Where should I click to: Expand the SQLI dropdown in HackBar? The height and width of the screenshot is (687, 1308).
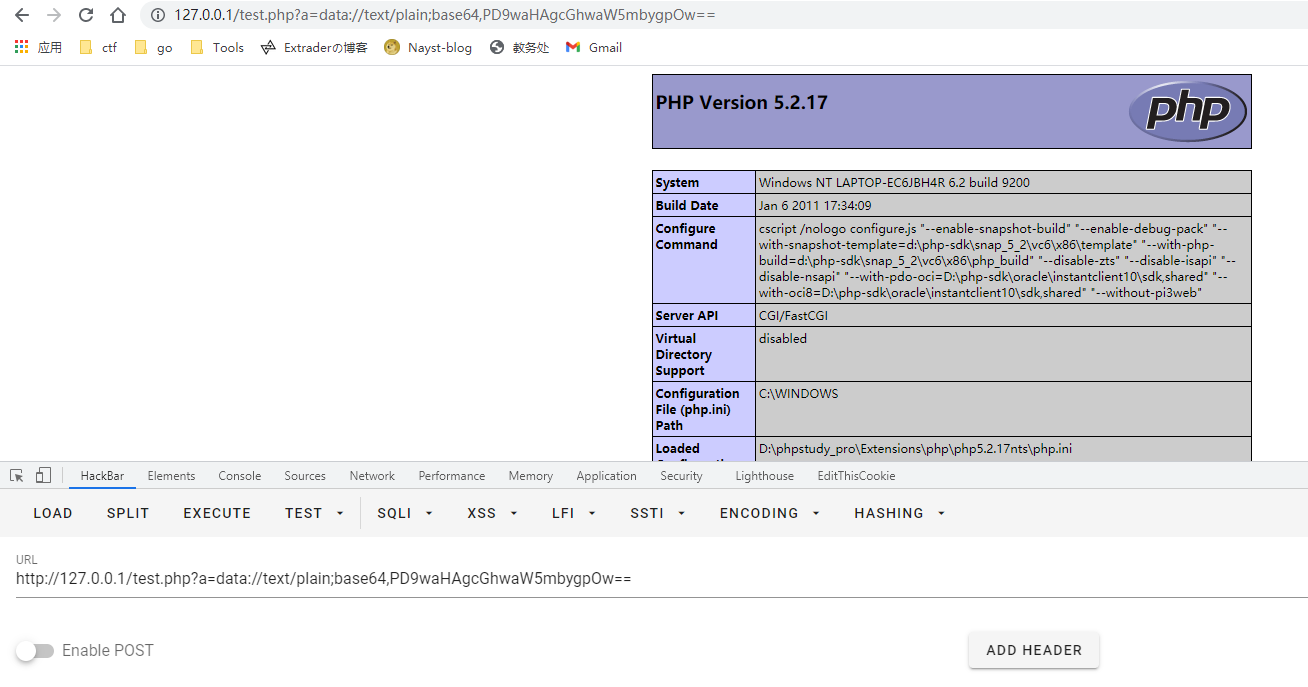click(404, 513)
